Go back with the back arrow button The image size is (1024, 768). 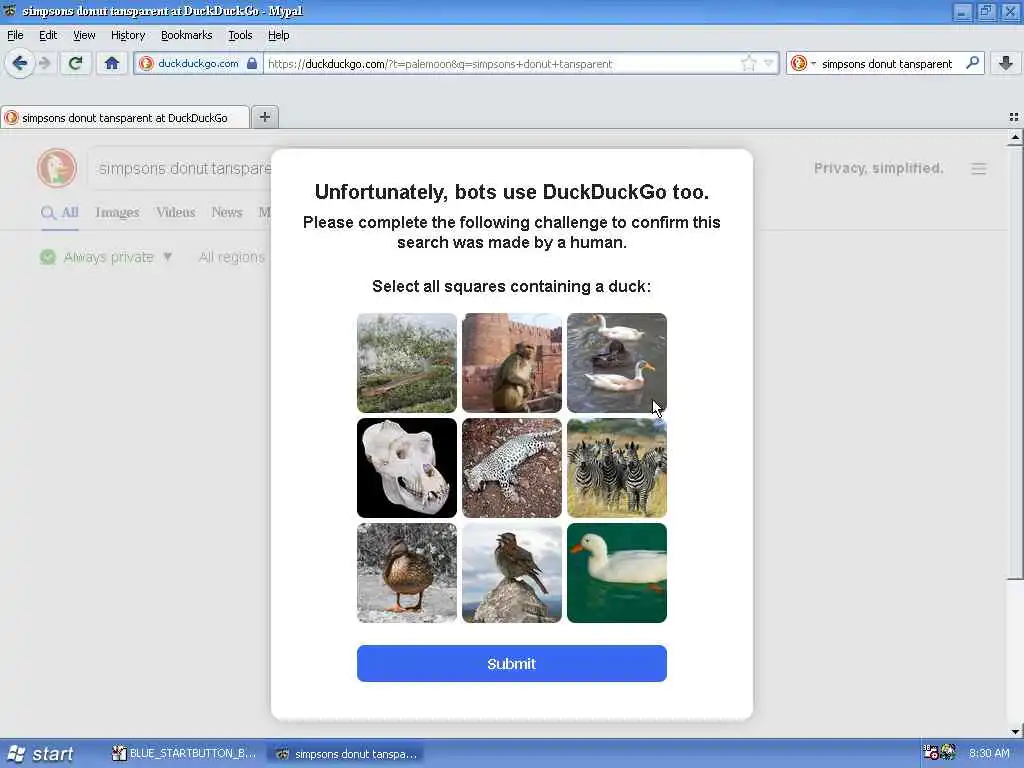[x=20, y=63]
